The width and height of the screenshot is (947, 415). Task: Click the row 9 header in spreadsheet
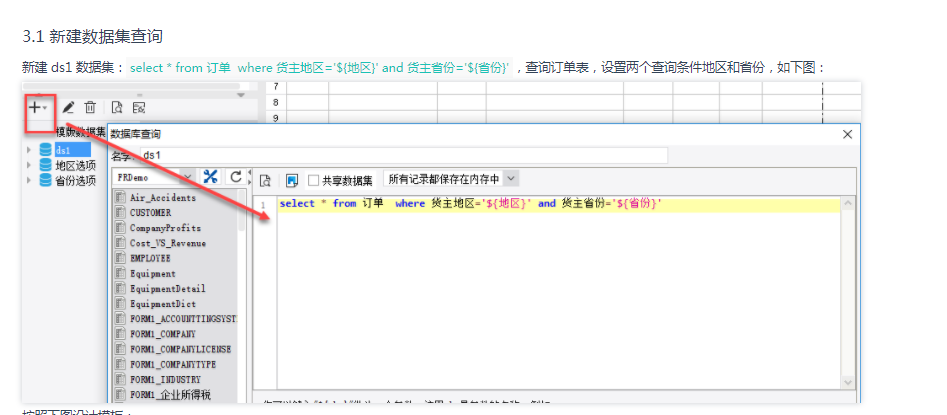[x=277, y=118]
